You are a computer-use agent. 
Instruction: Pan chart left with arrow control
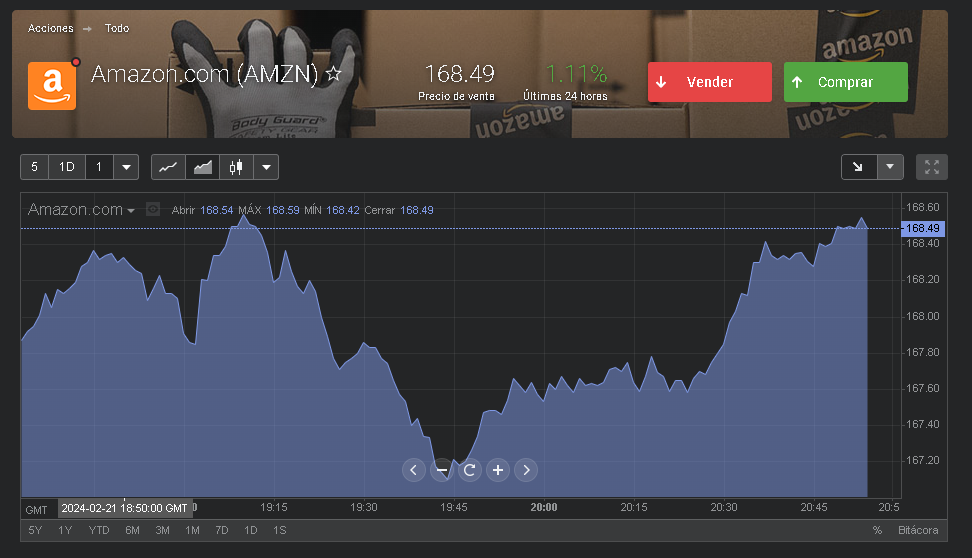pos(413,470)
